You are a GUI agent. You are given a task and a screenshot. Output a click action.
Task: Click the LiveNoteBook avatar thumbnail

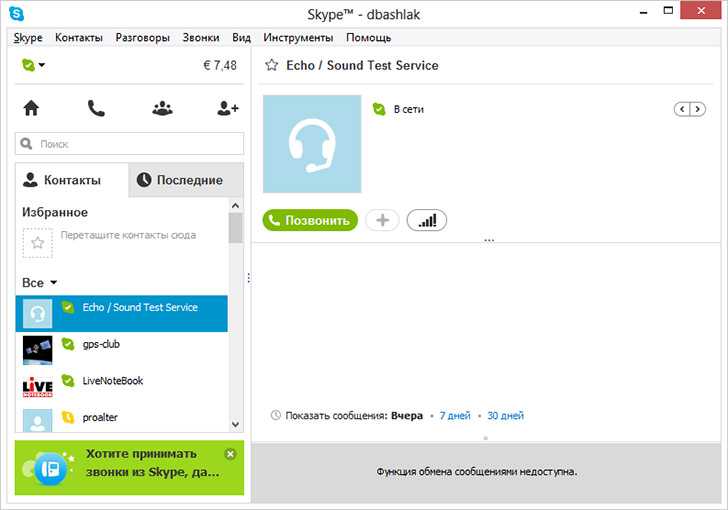pos(38,387)
